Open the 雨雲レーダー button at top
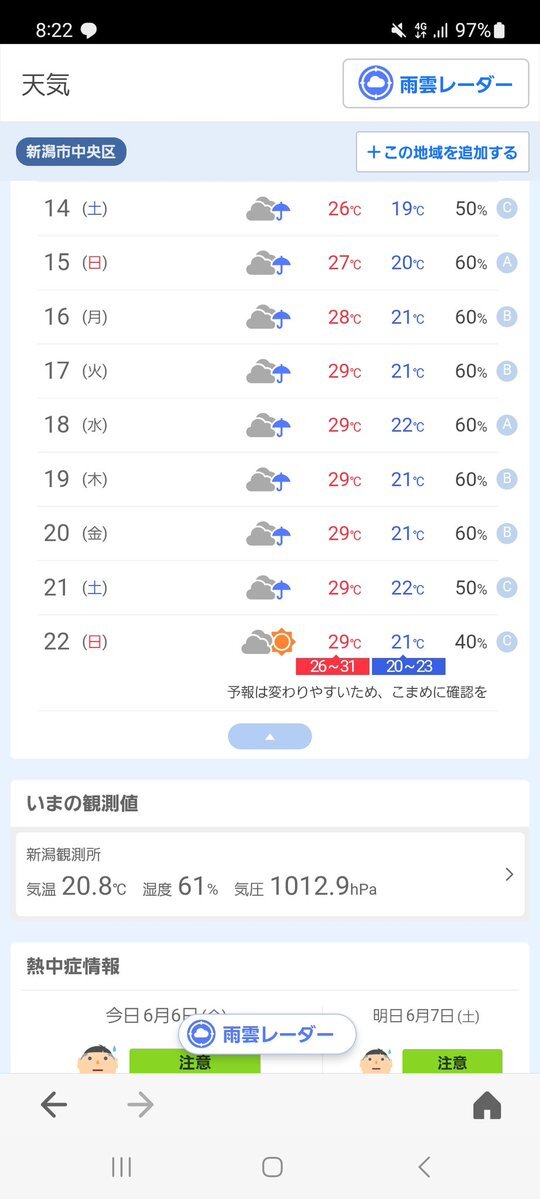The image size is (540, 1199). [435, 83]
